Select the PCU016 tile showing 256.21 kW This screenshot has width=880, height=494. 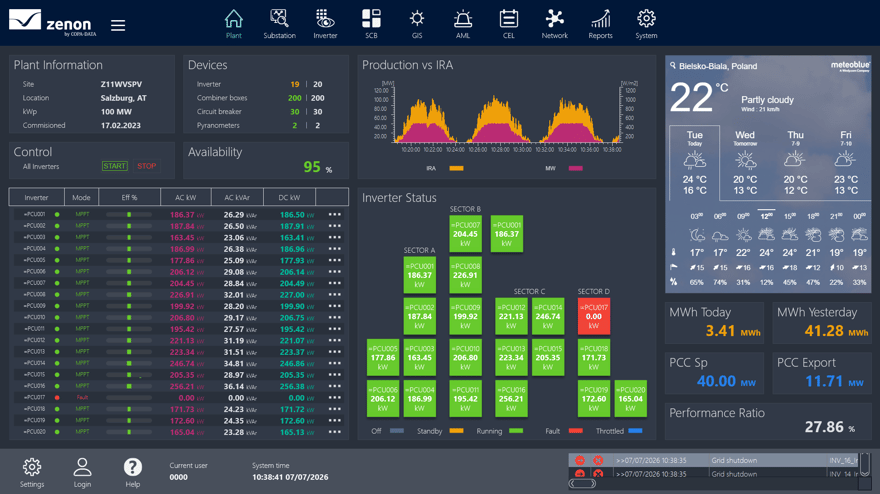[x=511, y=399]
